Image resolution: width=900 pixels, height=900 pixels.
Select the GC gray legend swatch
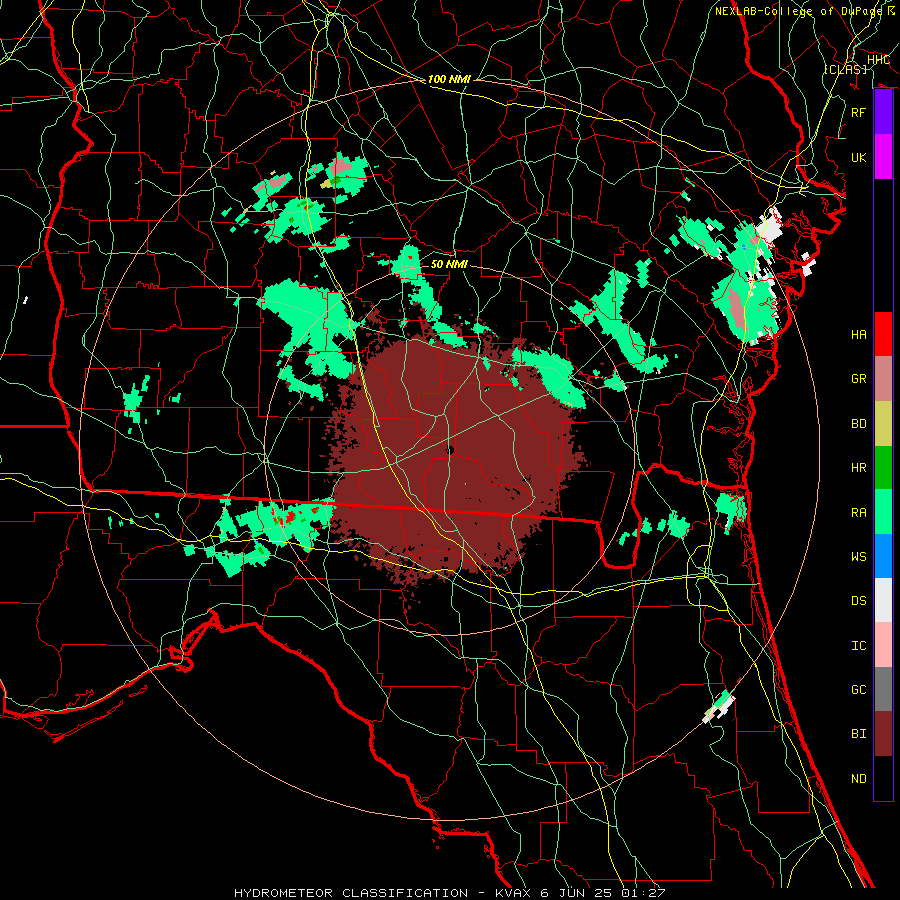883,689
